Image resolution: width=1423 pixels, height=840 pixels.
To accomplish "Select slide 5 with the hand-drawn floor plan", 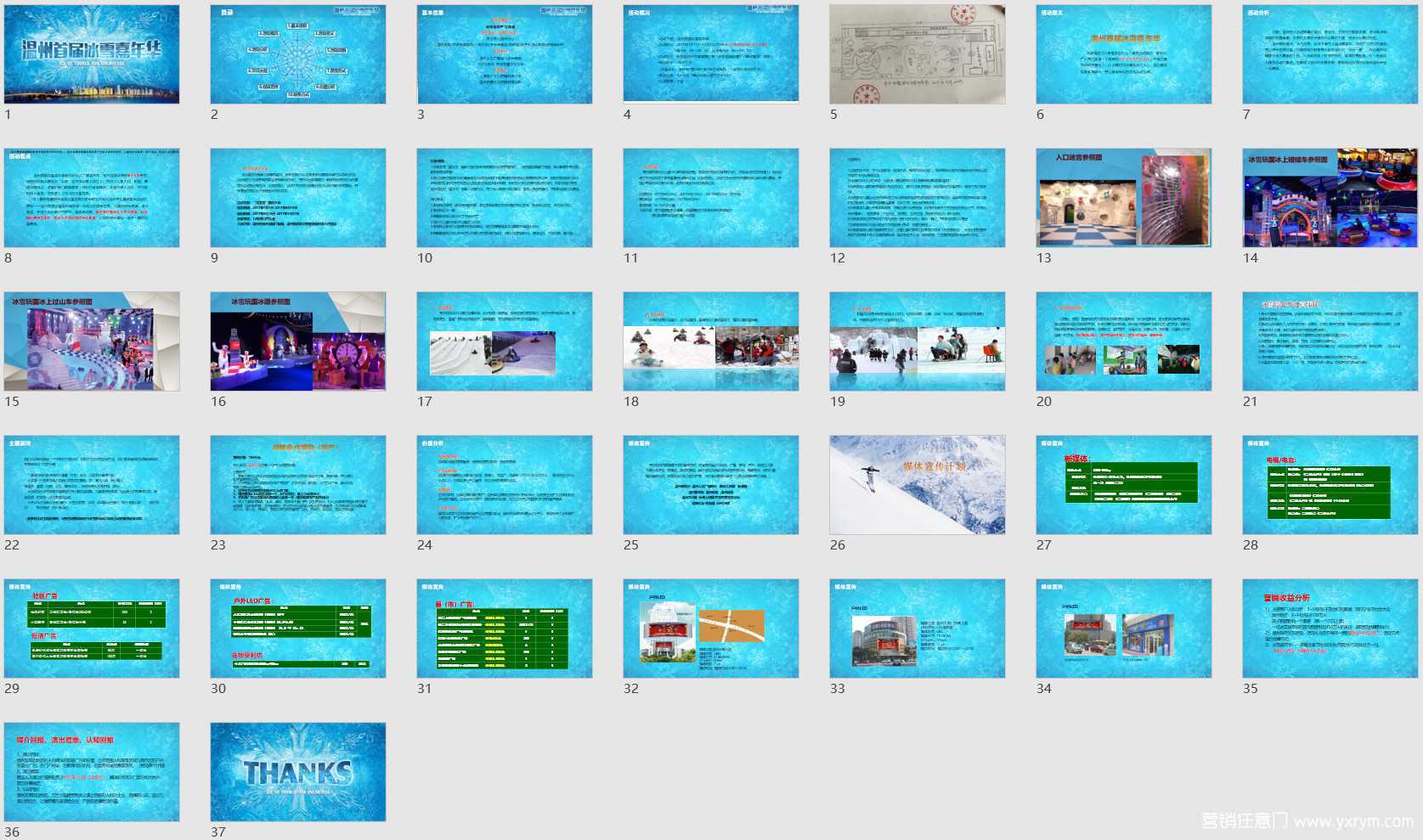I will tap(918, 54).
